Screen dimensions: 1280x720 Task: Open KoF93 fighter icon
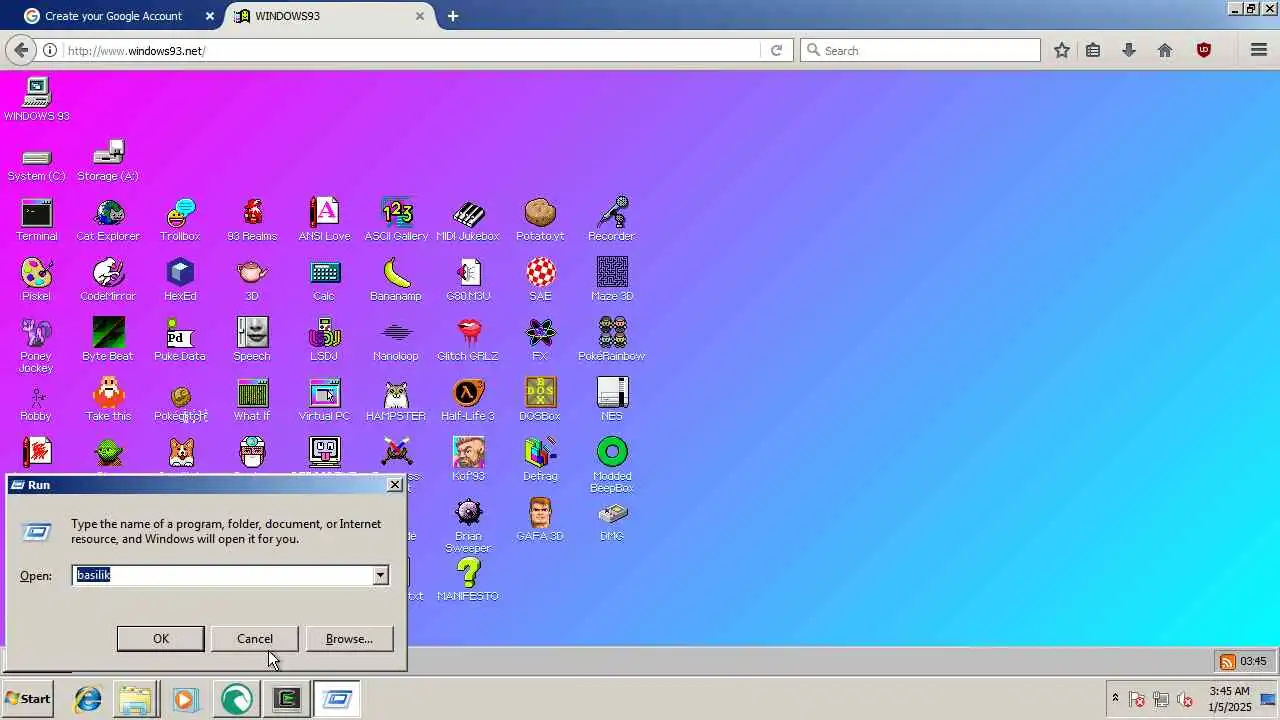pos(468,460)
